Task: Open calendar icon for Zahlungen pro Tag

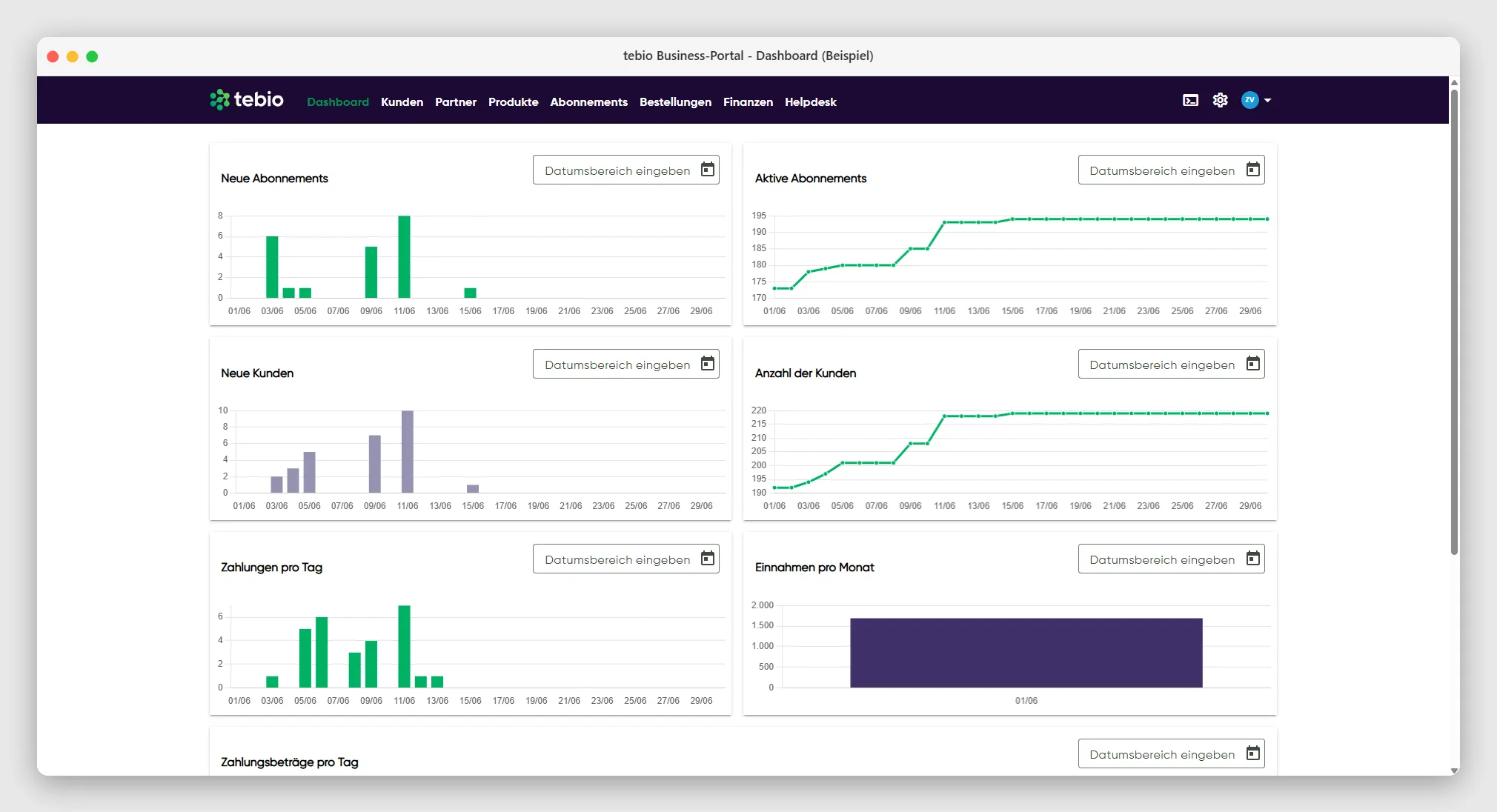Action: tap(708, 559)
